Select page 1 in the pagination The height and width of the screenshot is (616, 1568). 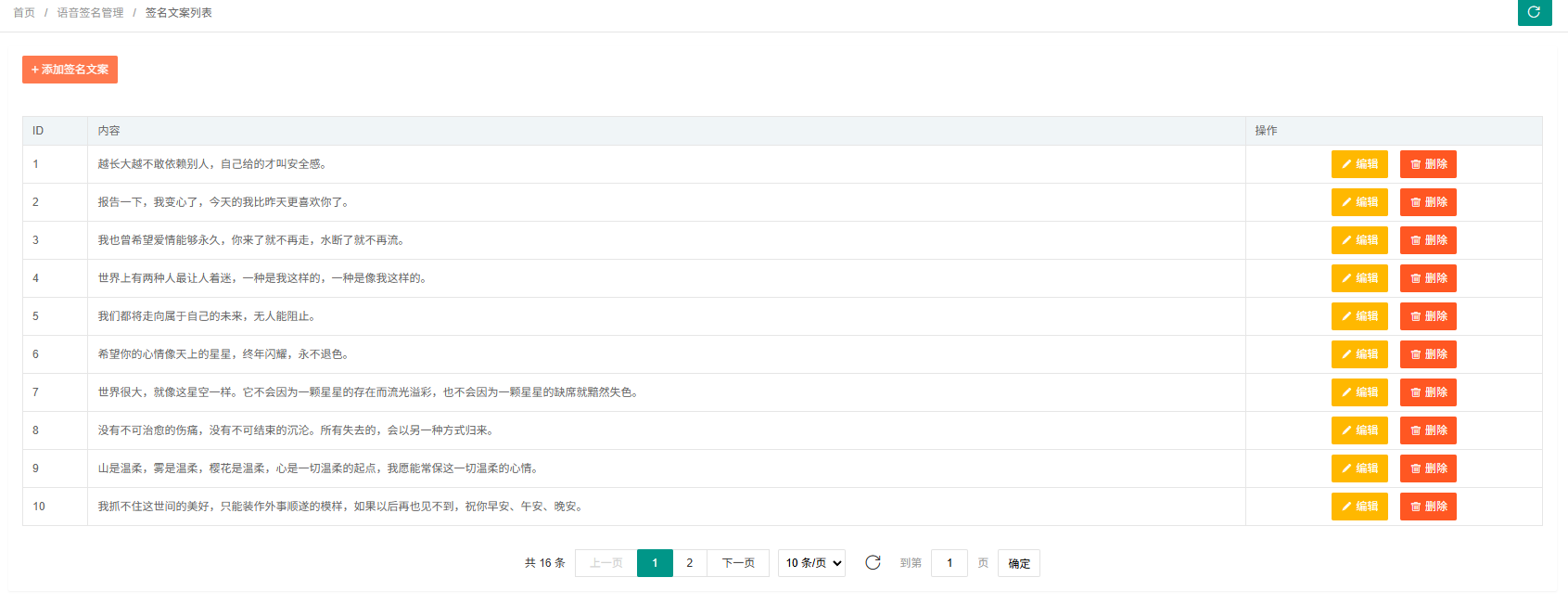[655, 563]
